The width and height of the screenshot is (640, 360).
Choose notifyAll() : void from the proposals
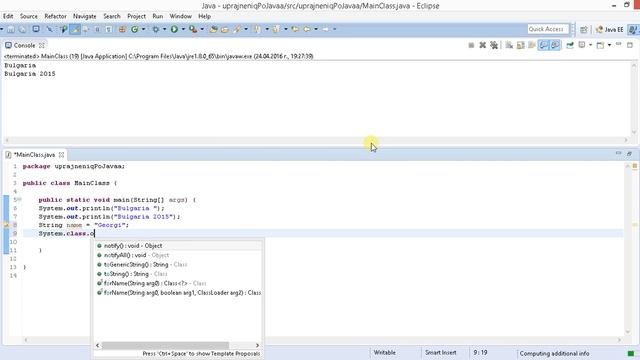pos(178,255)
